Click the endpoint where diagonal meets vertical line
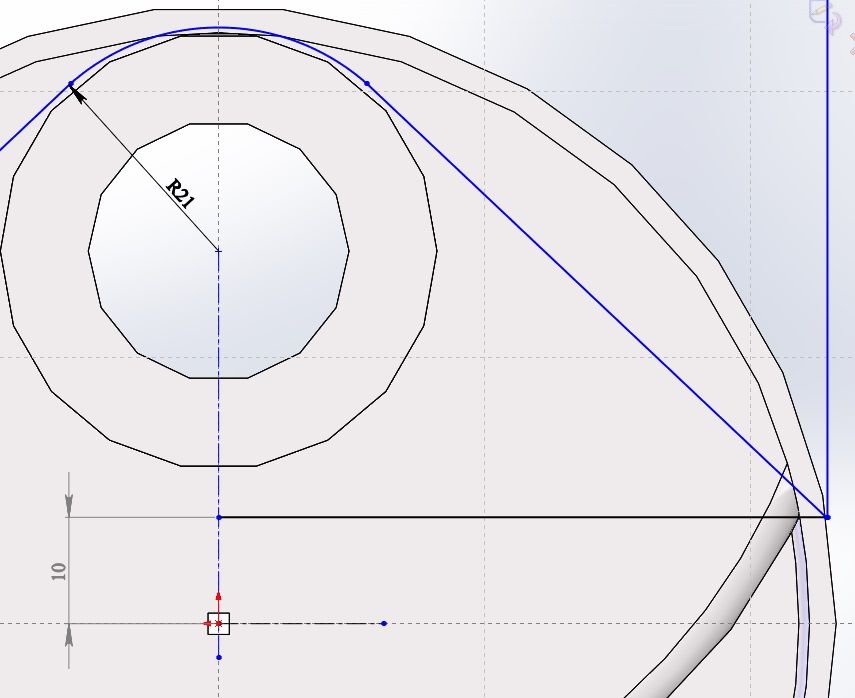855x698 pixels. [x=827, y=517]
